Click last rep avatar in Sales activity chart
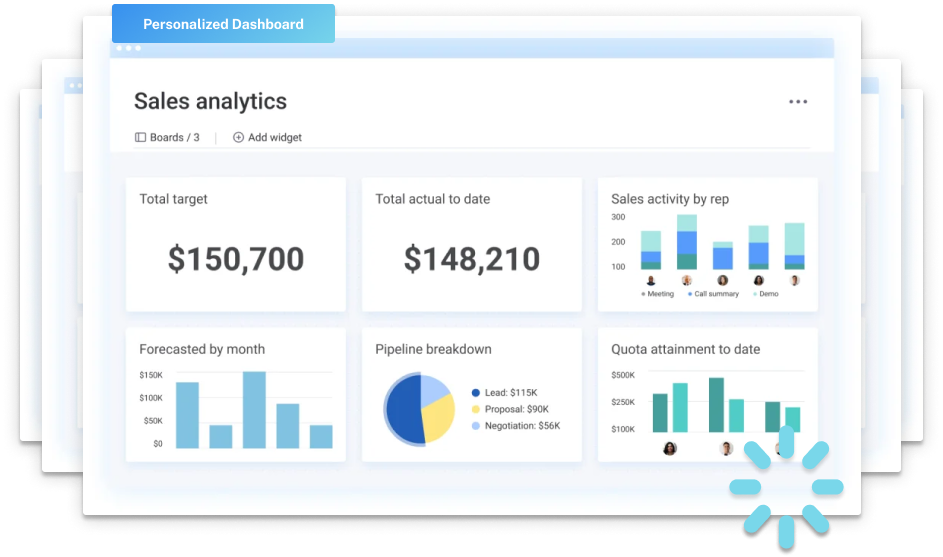Image resolution: width=943 pixels, height=557 pixels. coord(795,281)
